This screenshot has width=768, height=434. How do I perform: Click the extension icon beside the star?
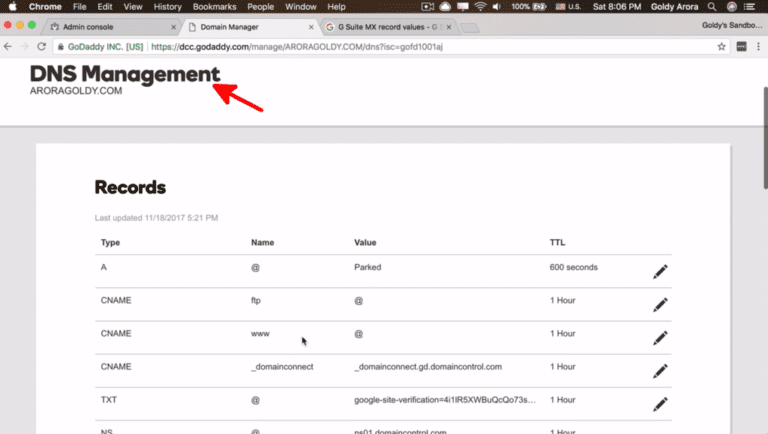pos(742,47)
